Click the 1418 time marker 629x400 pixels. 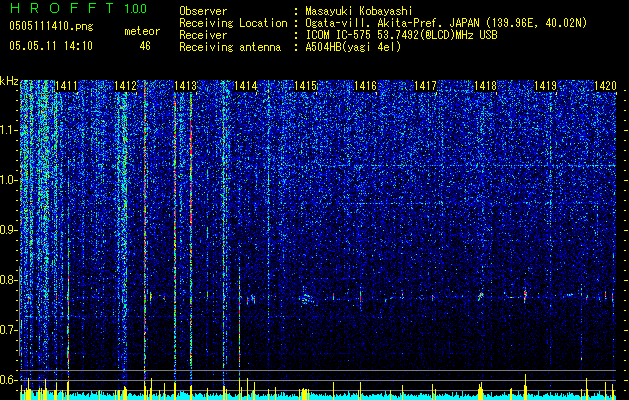click(485, 86)
